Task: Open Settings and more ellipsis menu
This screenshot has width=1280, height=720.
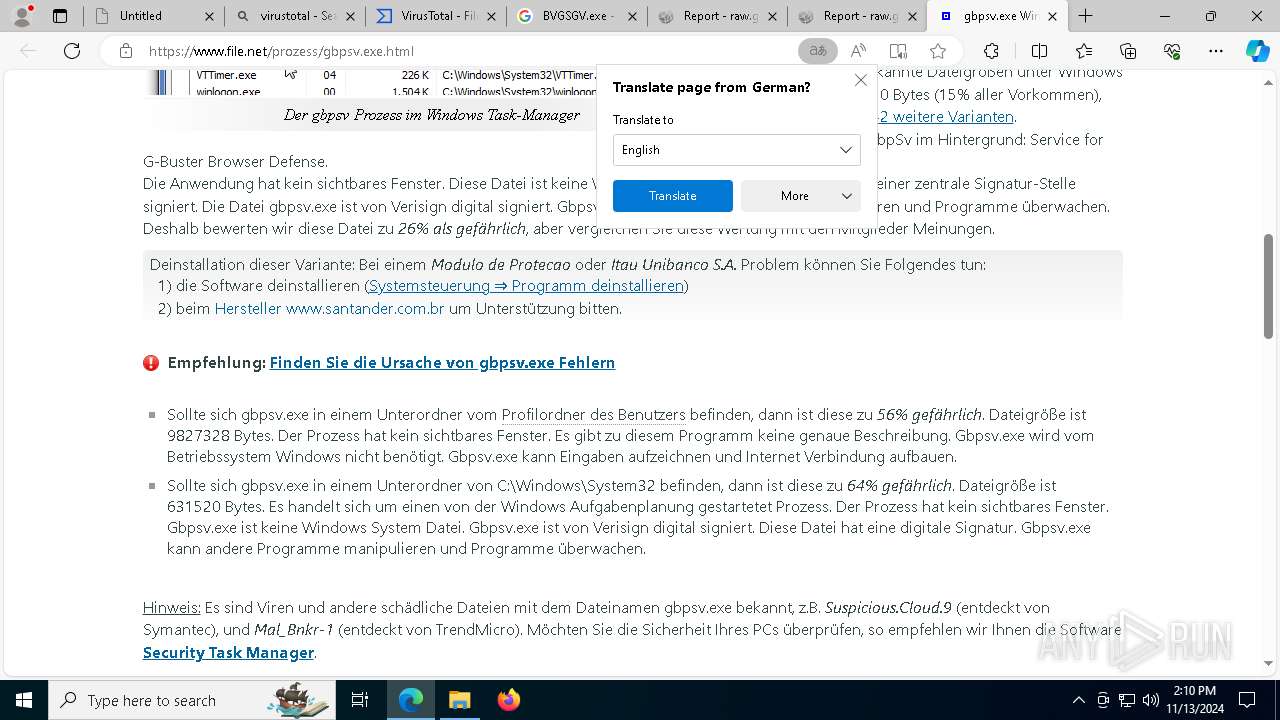Action: 1216,51
